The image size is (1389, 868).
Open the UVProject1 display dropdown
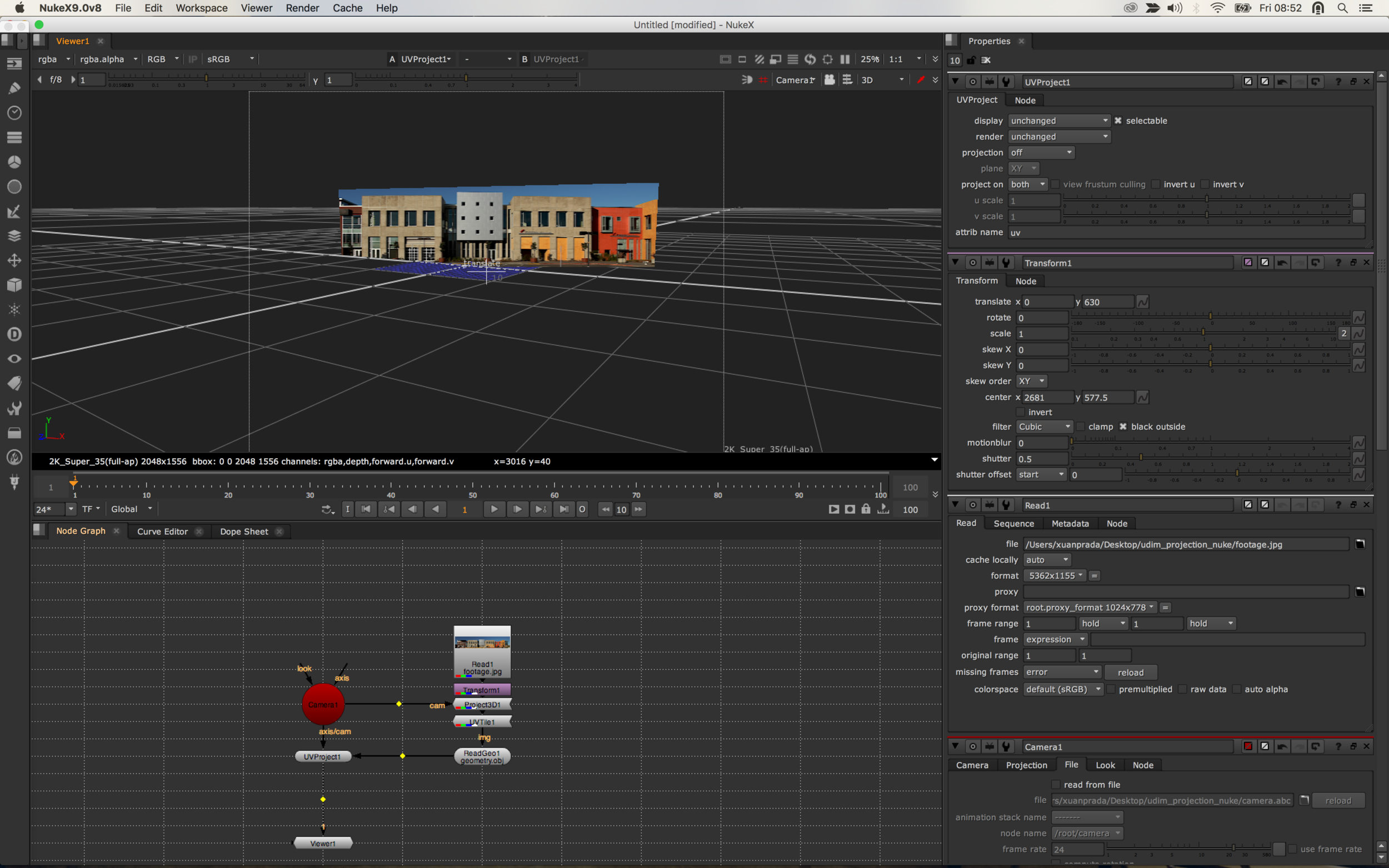pos(1059,121)
